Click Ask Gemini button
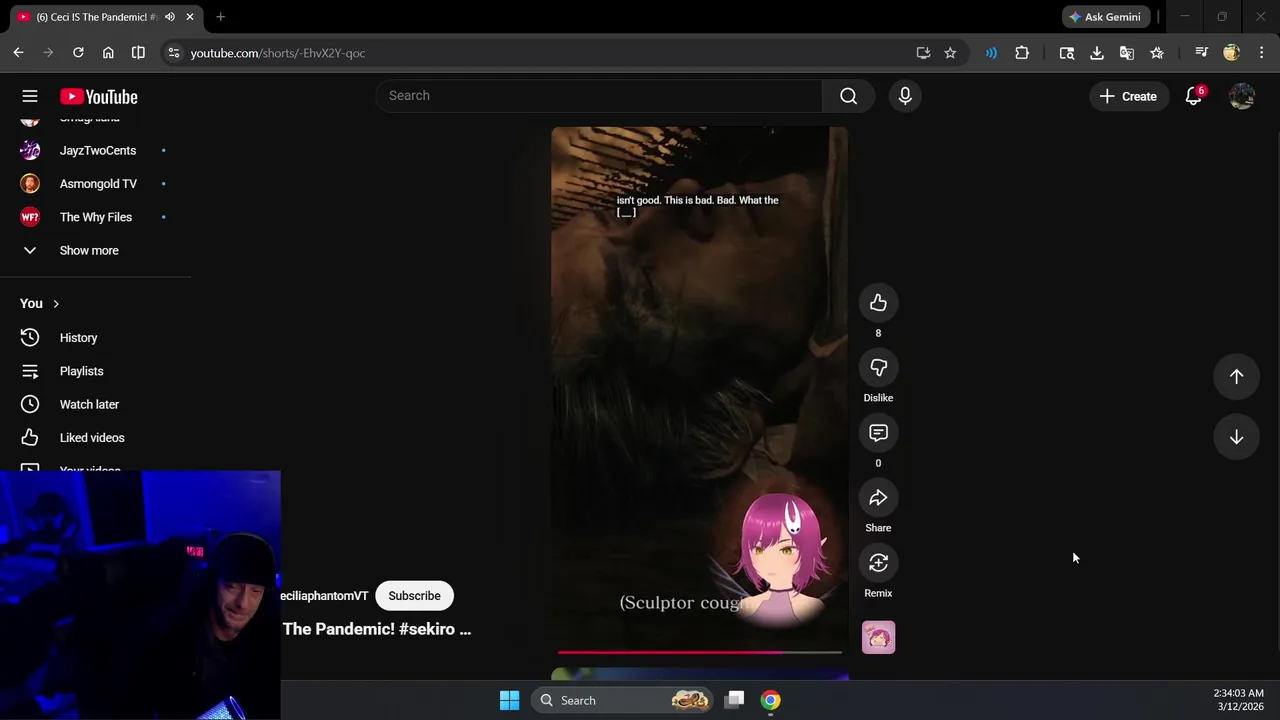 tap(1106, 17)
